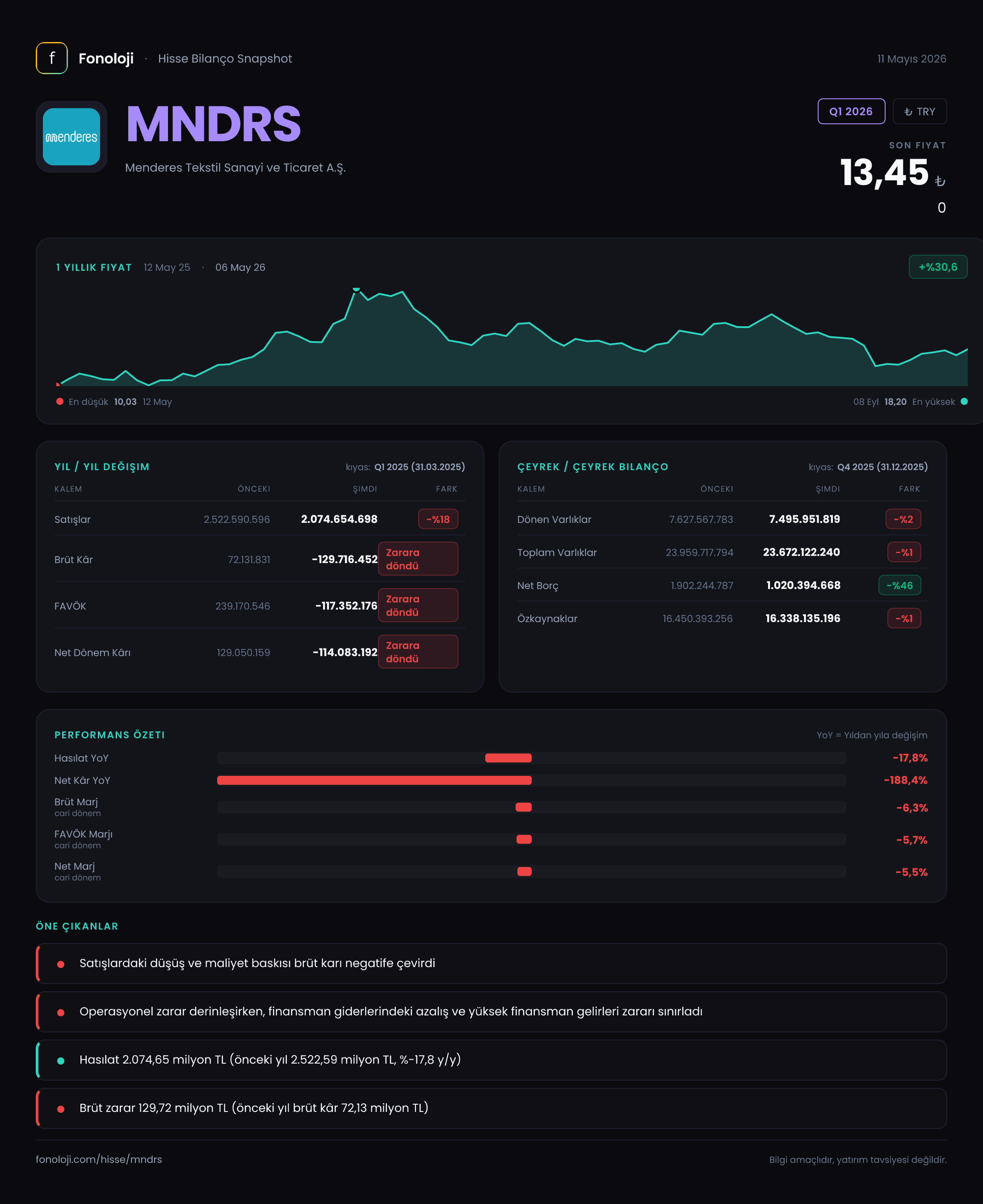This screenshot has height=1204, width=983.
Task: Click the 'Hisse Bilanço Snapshot' subtitle
Action: pyautogui.click(x=225, y=59)
